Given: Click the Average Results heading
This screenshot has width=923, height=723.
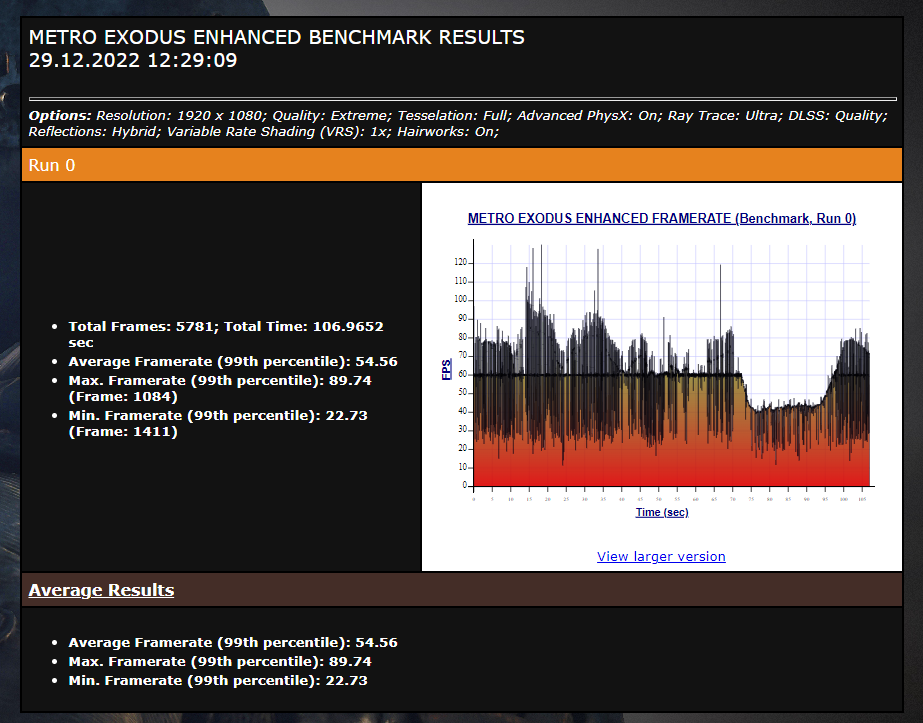Looking at the screenshot, I should 101,590.
